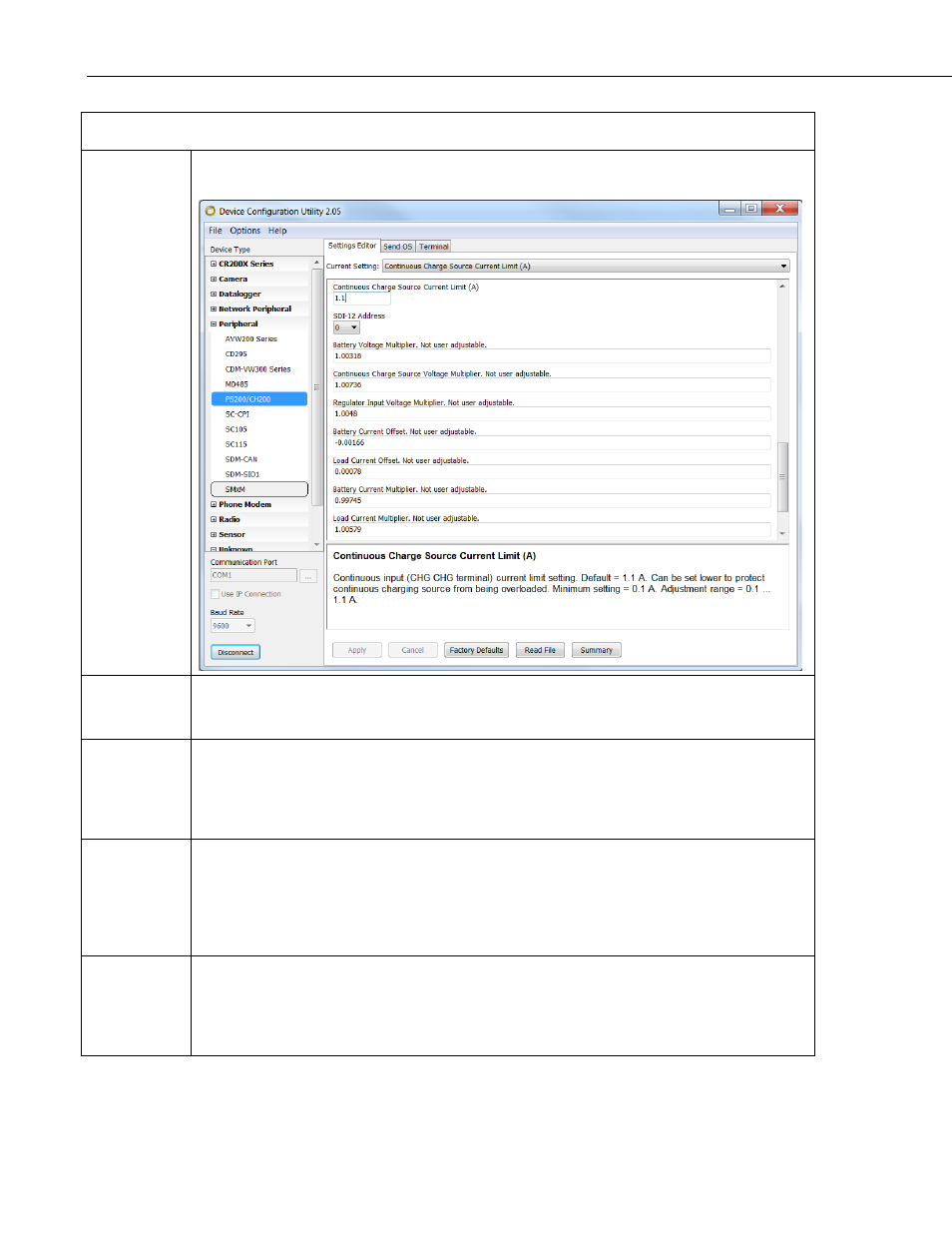Click device tree scroll up arrow
Image resolution: width=952 pixels, height=1233 pixels.
[x=317, y=263]
